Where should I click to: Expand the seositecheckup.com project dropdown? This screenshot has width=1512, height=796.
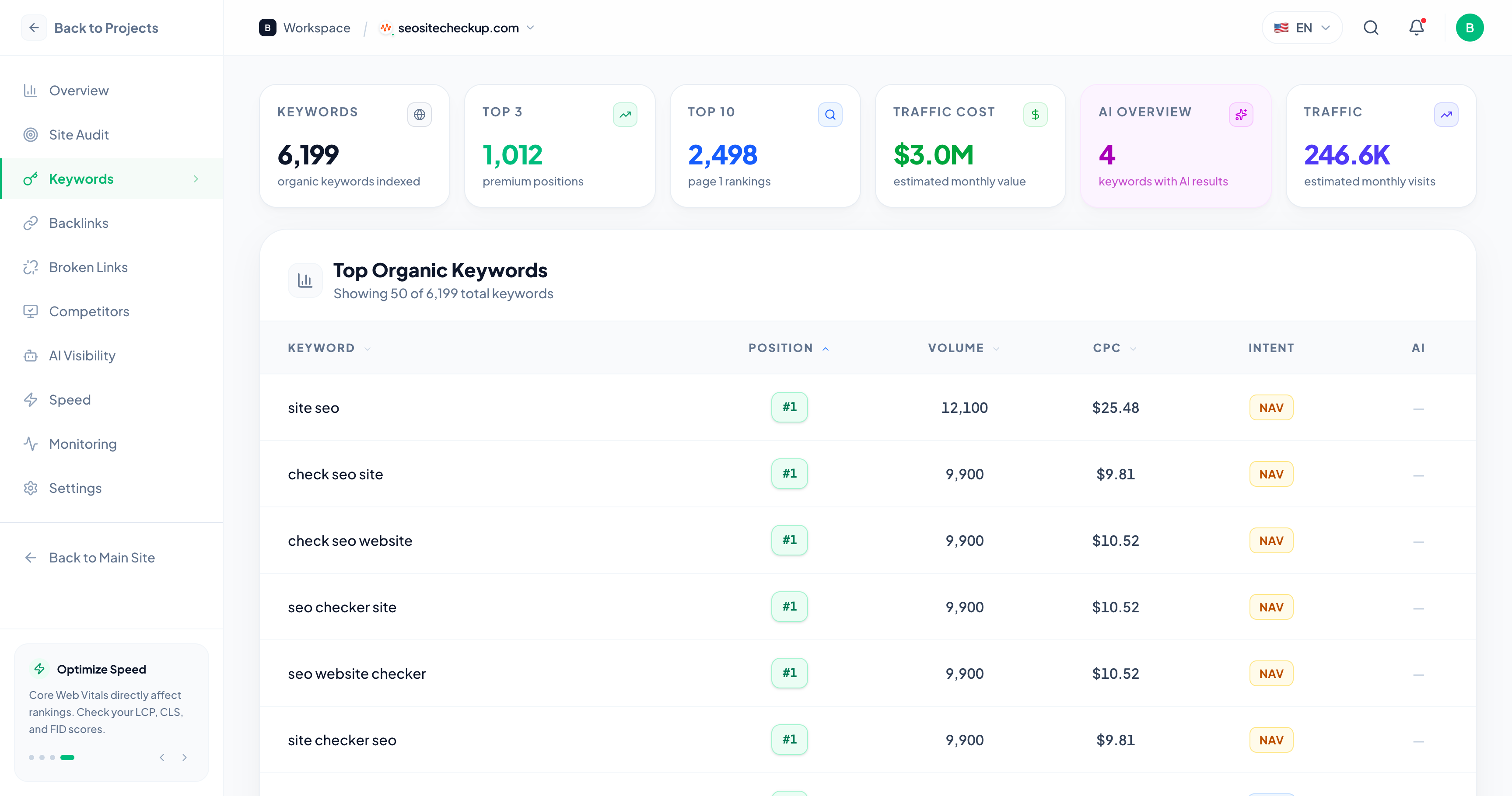pos(530,28)
